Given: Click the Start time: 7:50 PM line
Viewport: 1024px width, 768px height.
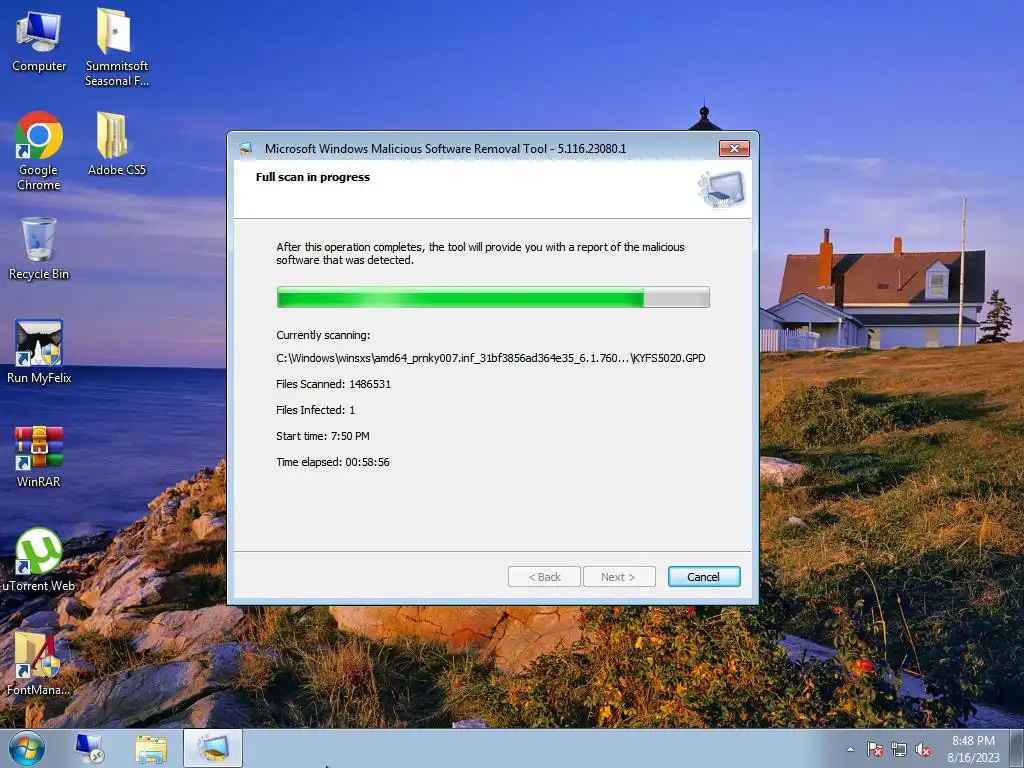Looking at the screenshot, I should tap(323, 436).
